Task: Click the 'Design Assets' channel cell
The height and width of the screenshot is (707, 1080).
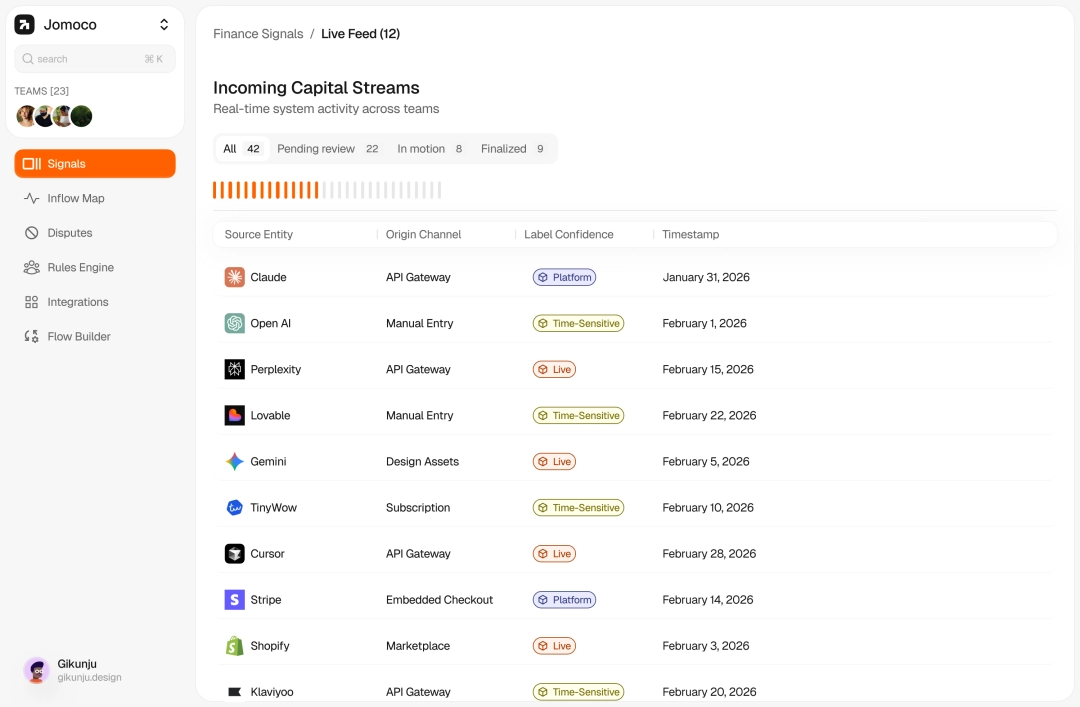Action: pos(422,462)
